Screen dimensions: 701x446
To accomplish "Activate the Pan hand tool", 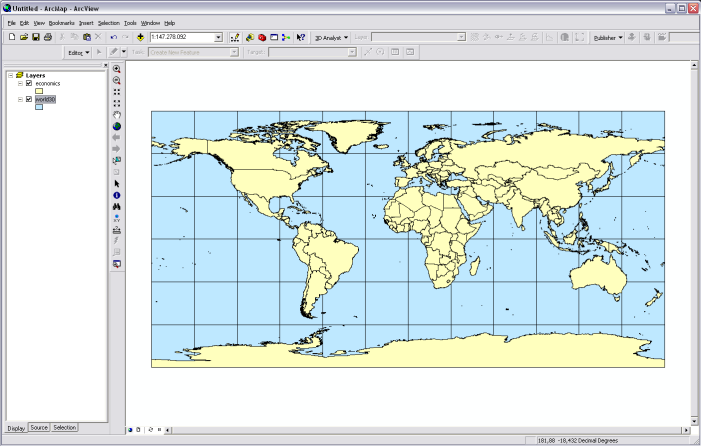I will pos(117,115).
